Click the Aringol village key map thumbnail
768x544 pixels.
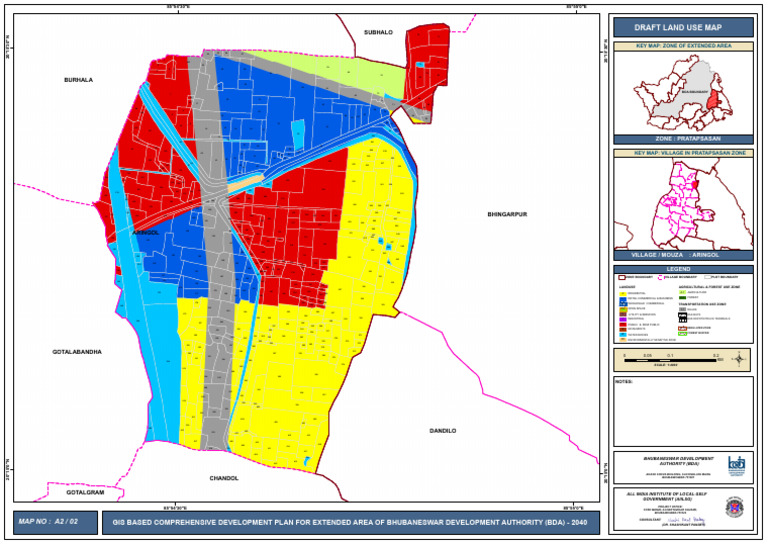(x=683, y=204)
